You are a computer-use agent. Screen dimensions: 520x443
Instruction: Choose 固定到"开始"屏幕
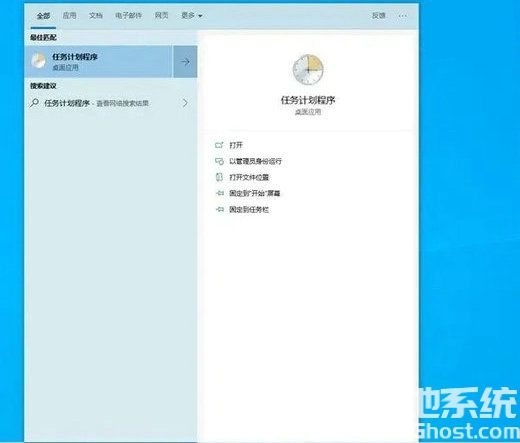(x=255, y=193)
